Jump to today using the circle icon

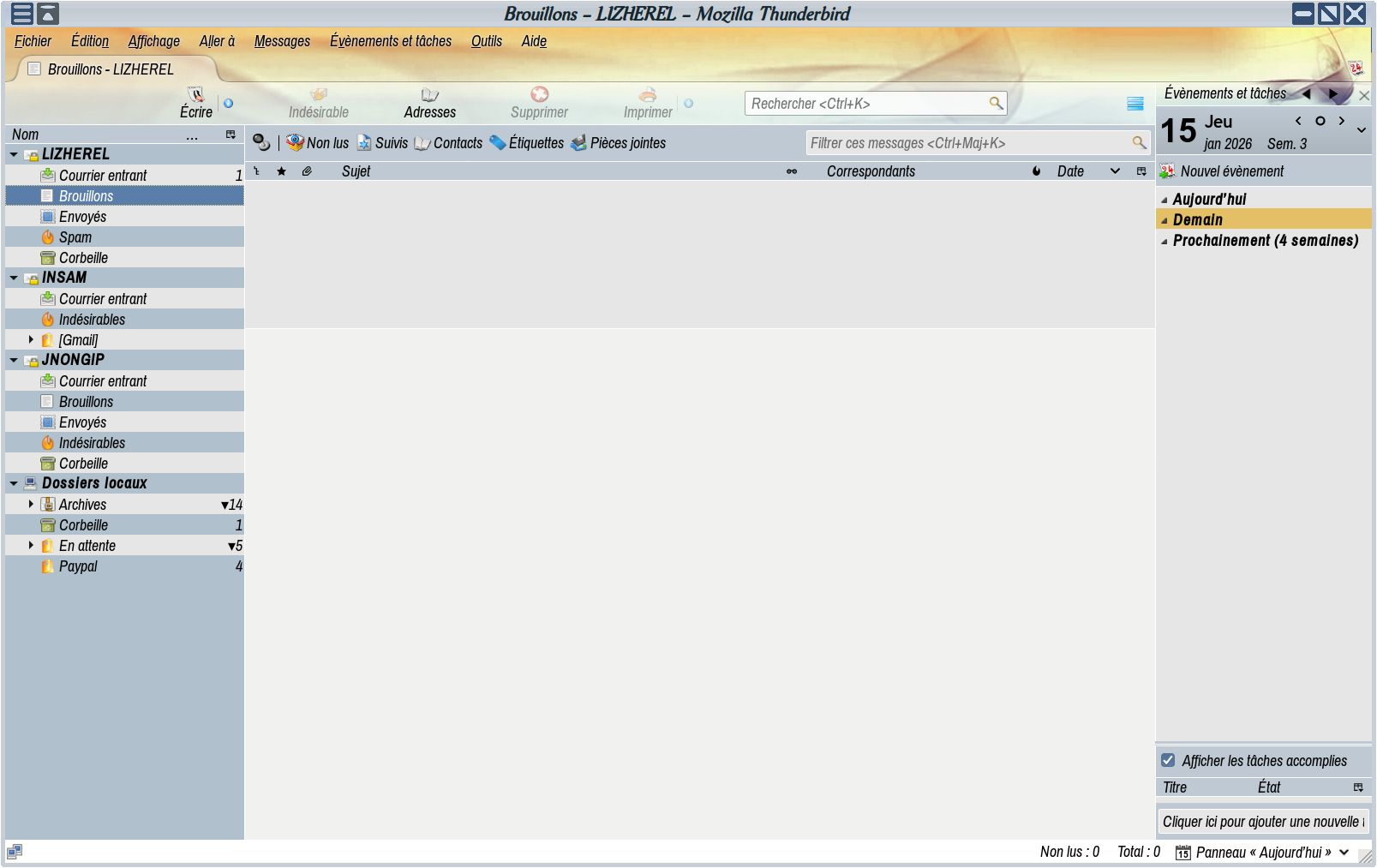tap(1320, 121)
